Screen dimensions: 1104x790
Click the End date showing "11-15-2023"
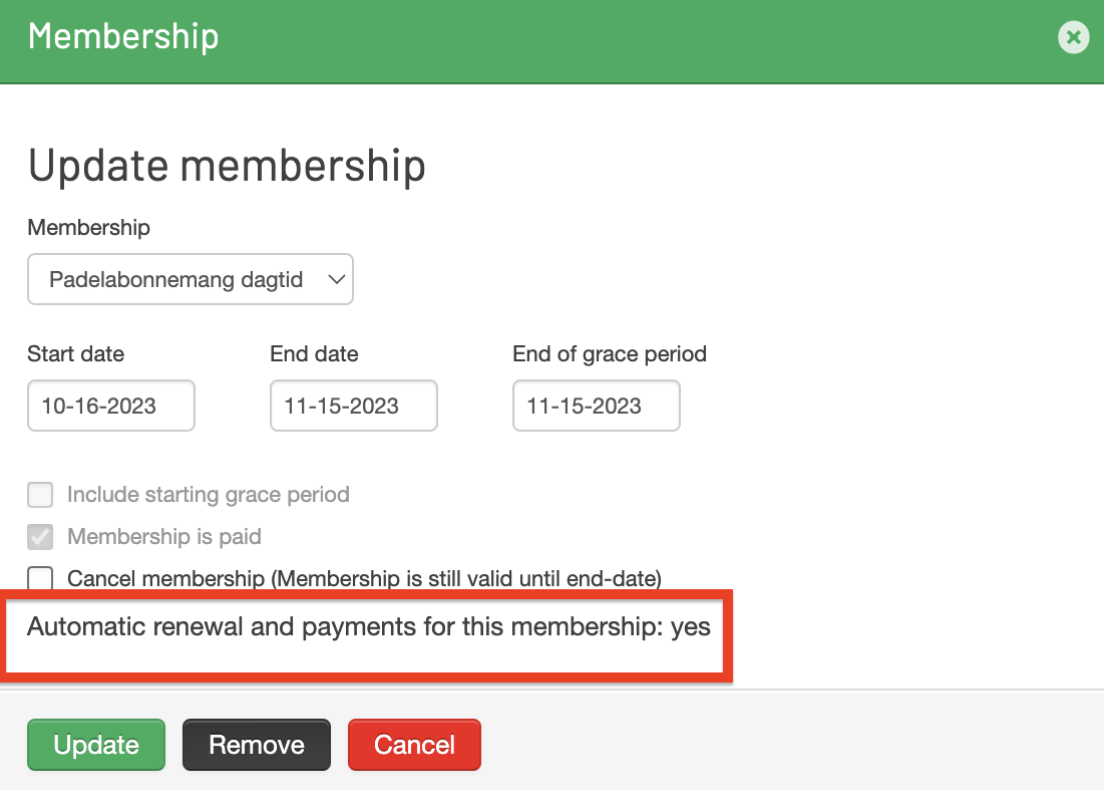click(353, 405)
